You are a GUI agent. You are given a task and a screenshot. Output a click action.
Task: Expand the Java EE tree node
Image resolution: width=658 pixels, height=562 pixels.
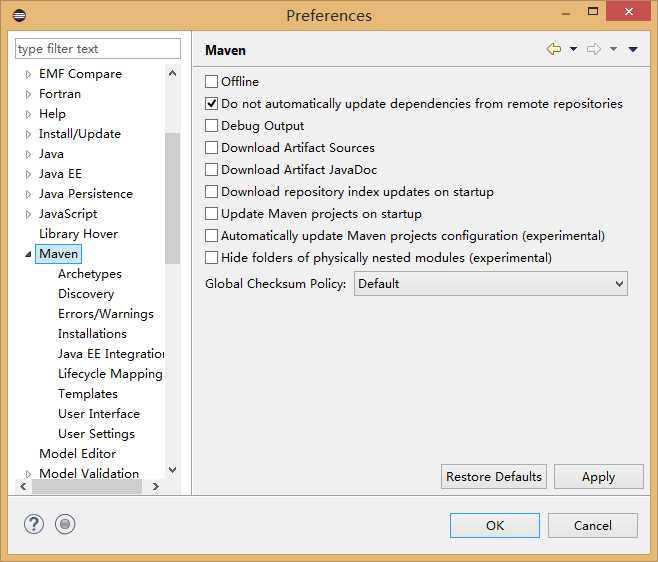(28, 174)
